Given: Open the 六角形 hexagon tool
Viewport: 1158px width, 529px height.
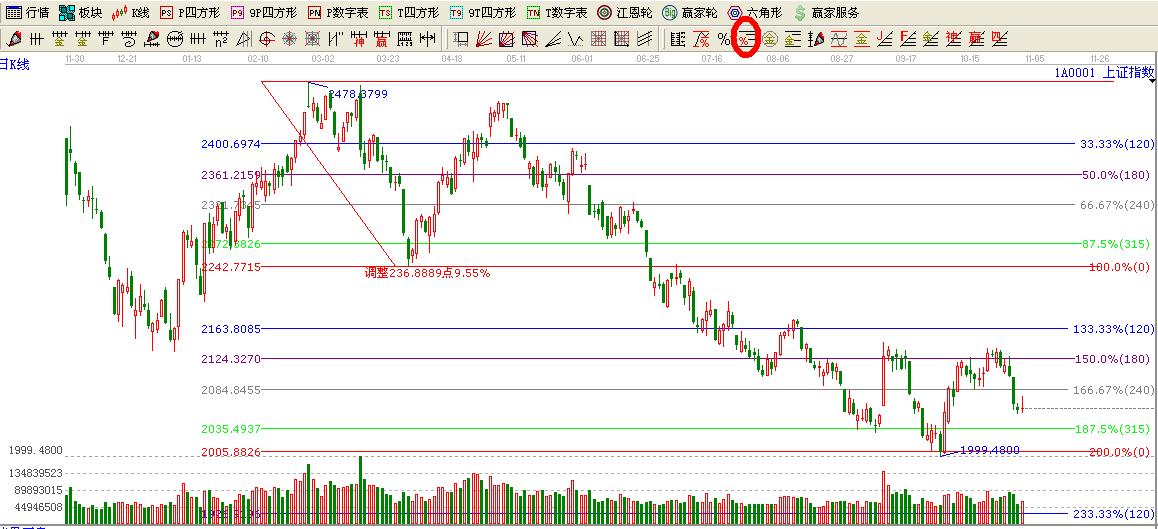Looking at the screenshot, I should click(x=755, y=13).
